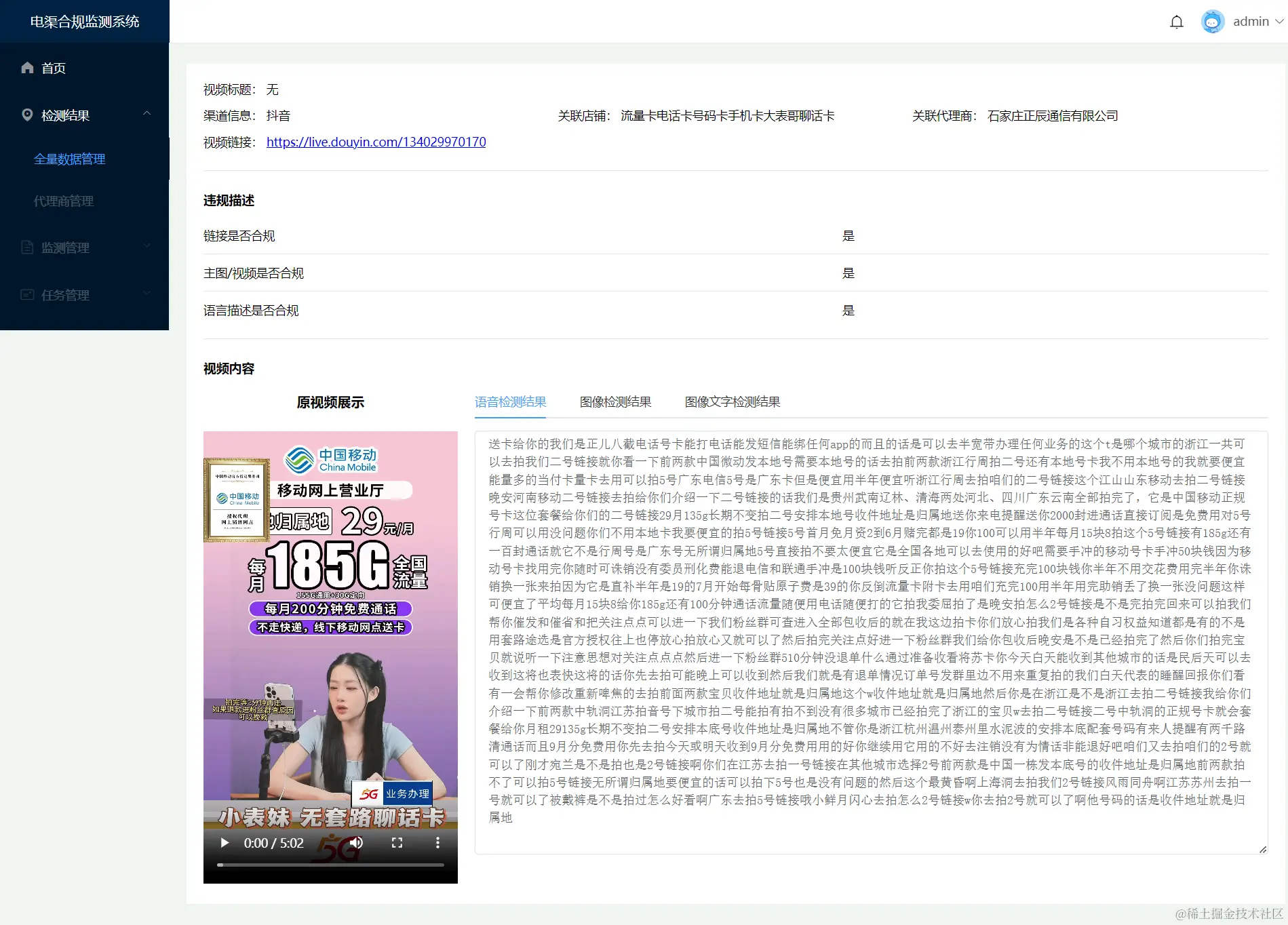Open the video player's three-dot options menu
Image resolution: width=1288 pixels, height=925 pixels.
coord(439,842)
